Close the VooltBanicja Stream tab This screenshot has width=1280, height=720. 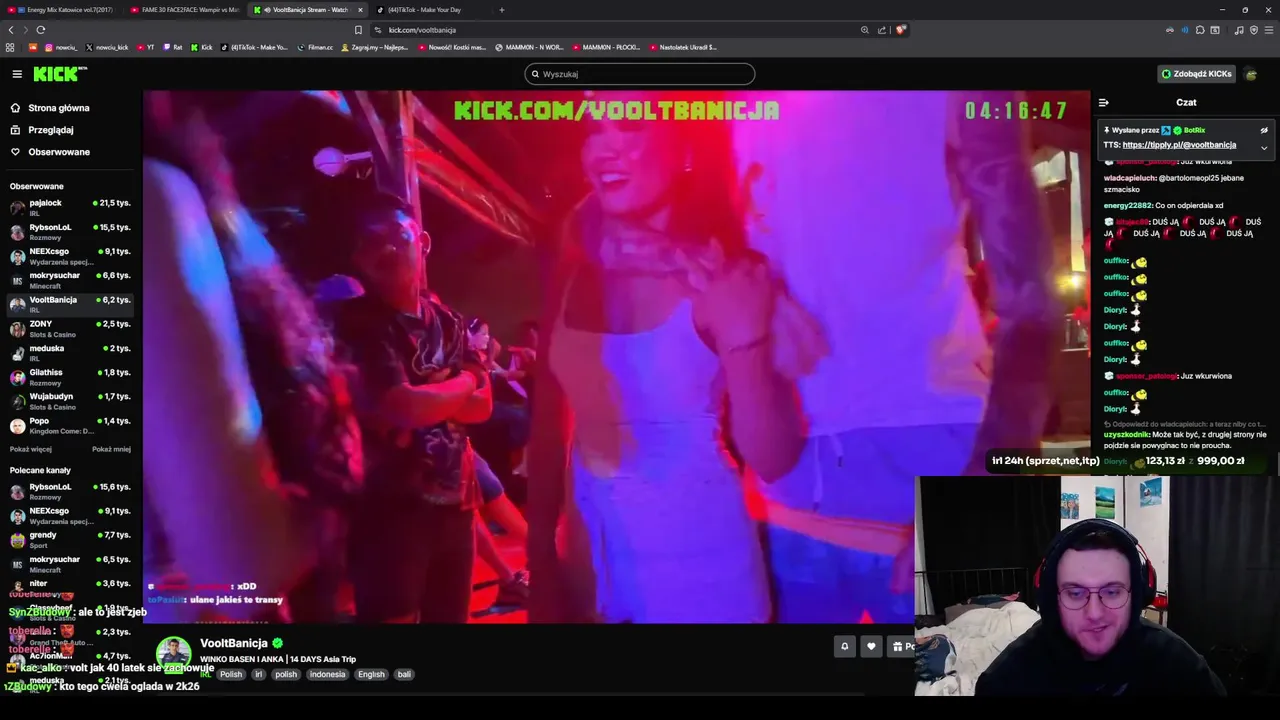[360, 10]
